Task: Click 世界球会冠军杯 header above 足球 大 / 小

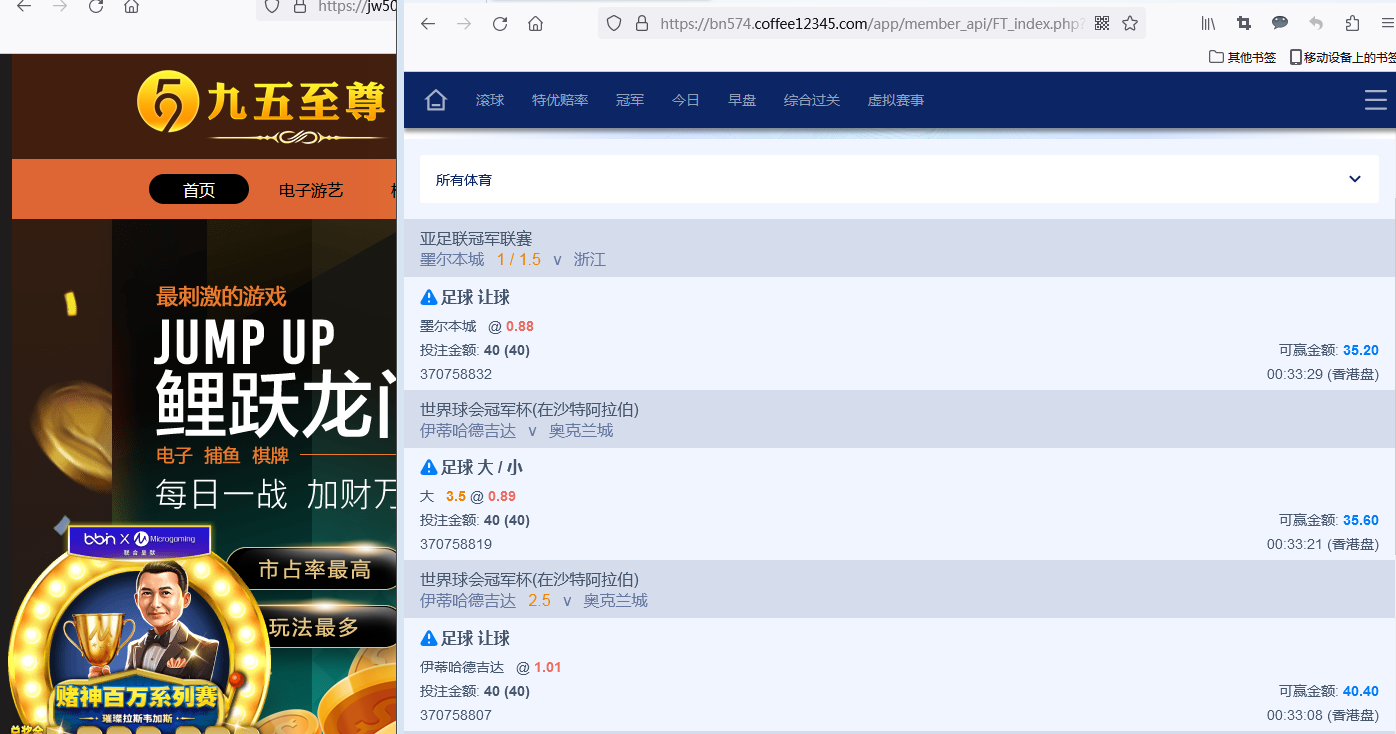Action: (x=529, y=409)
